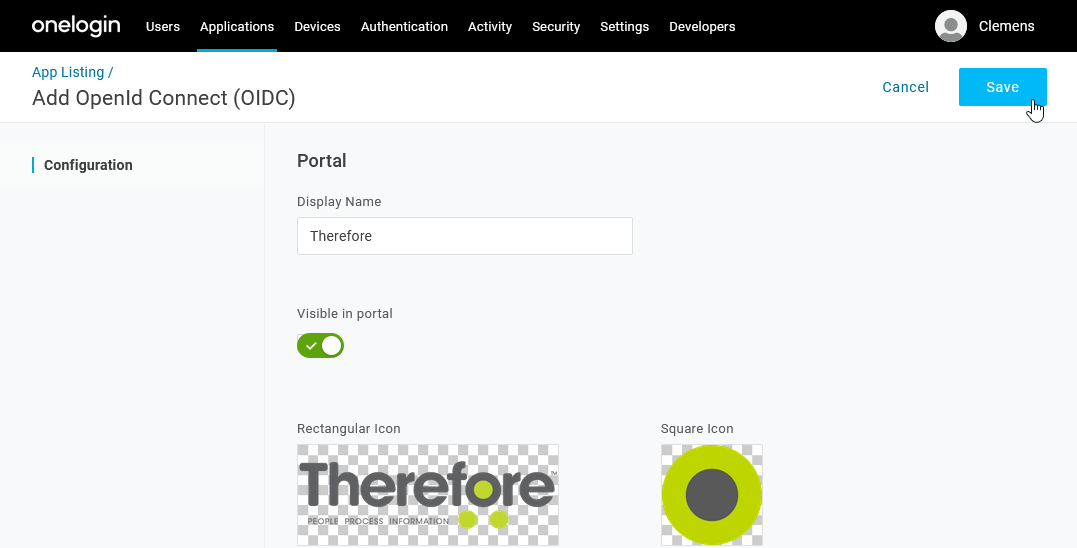Toggle the Visible in portal switch
Image resolution: width=1077 pixels, height=548 pixels.
pyautogui.click(x=320, y=346)
